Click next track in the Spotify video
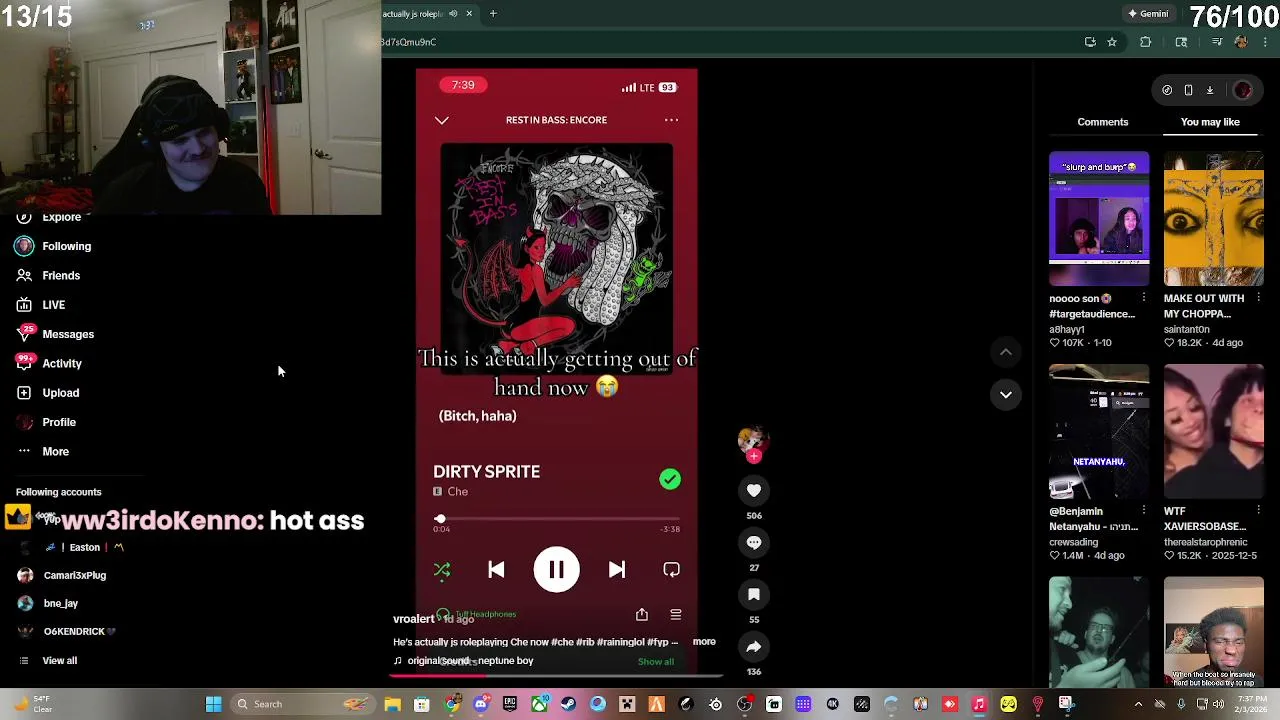Screen dimensions: 1280x720 click(x=617, y=570)
